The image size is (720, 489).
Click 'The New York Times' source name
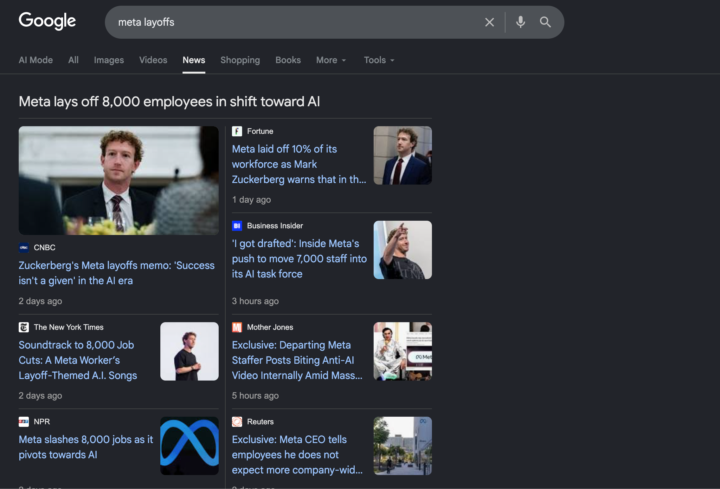pyautogui.click(x=68, y=327)
